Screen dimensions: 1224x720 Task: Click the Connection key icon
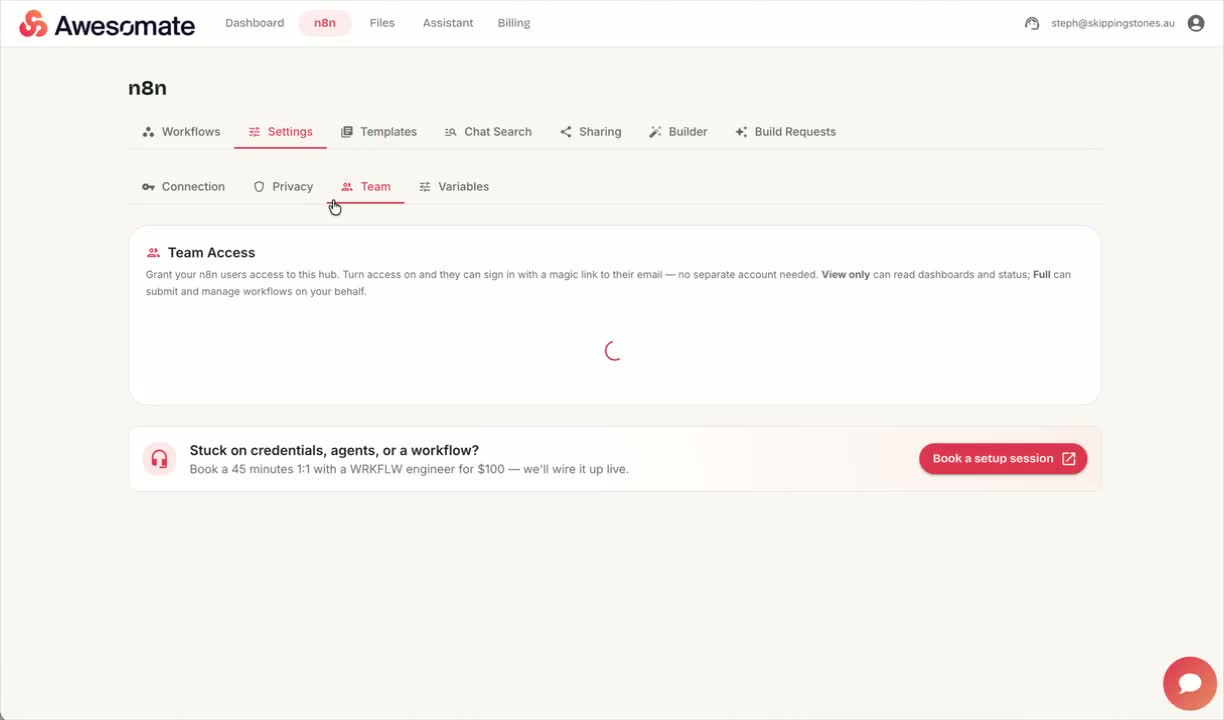point(148,187)
